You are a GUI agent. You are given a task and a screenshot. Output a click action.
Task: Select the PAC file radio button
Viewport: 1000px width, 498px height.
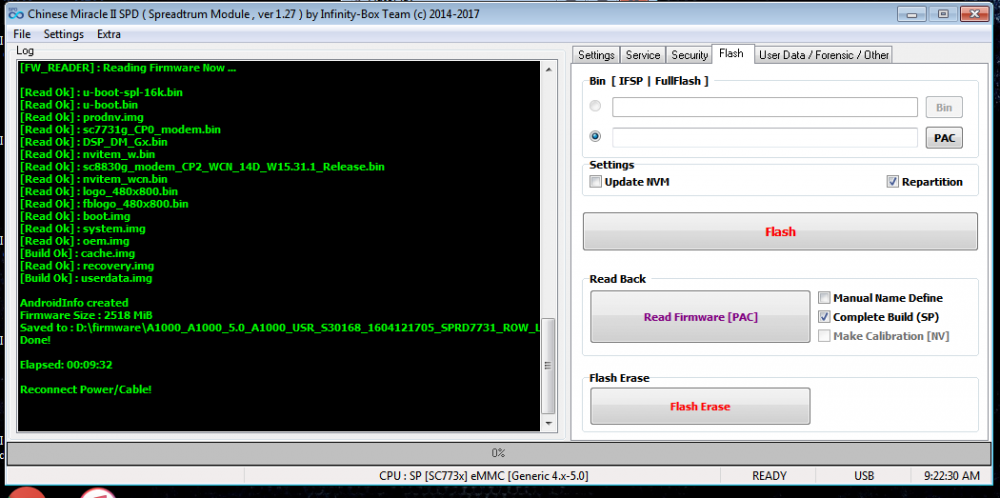pos(596,136)
